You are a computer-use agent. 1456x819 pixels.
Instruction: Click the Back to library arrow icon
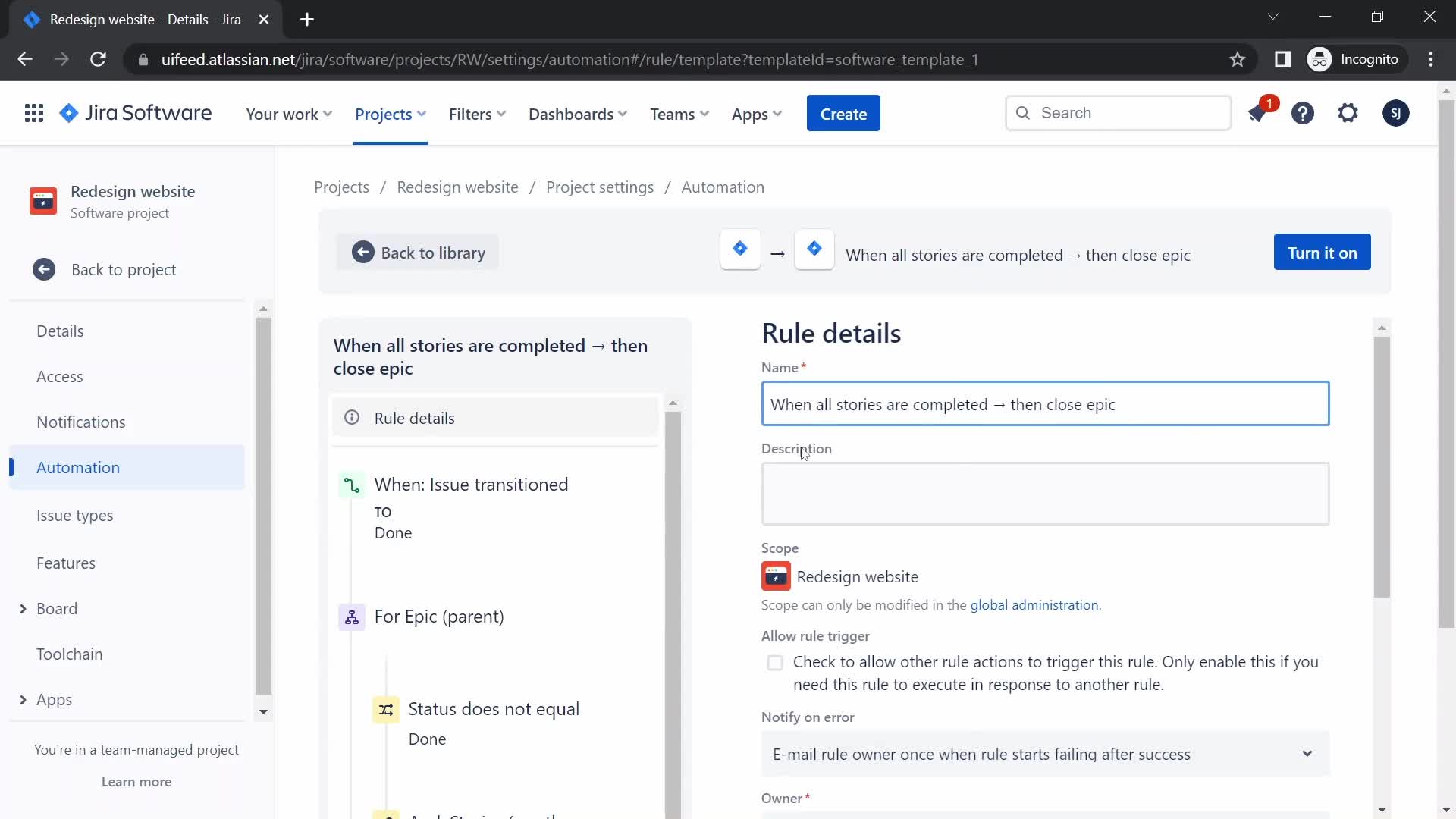(x=362, y=252)
